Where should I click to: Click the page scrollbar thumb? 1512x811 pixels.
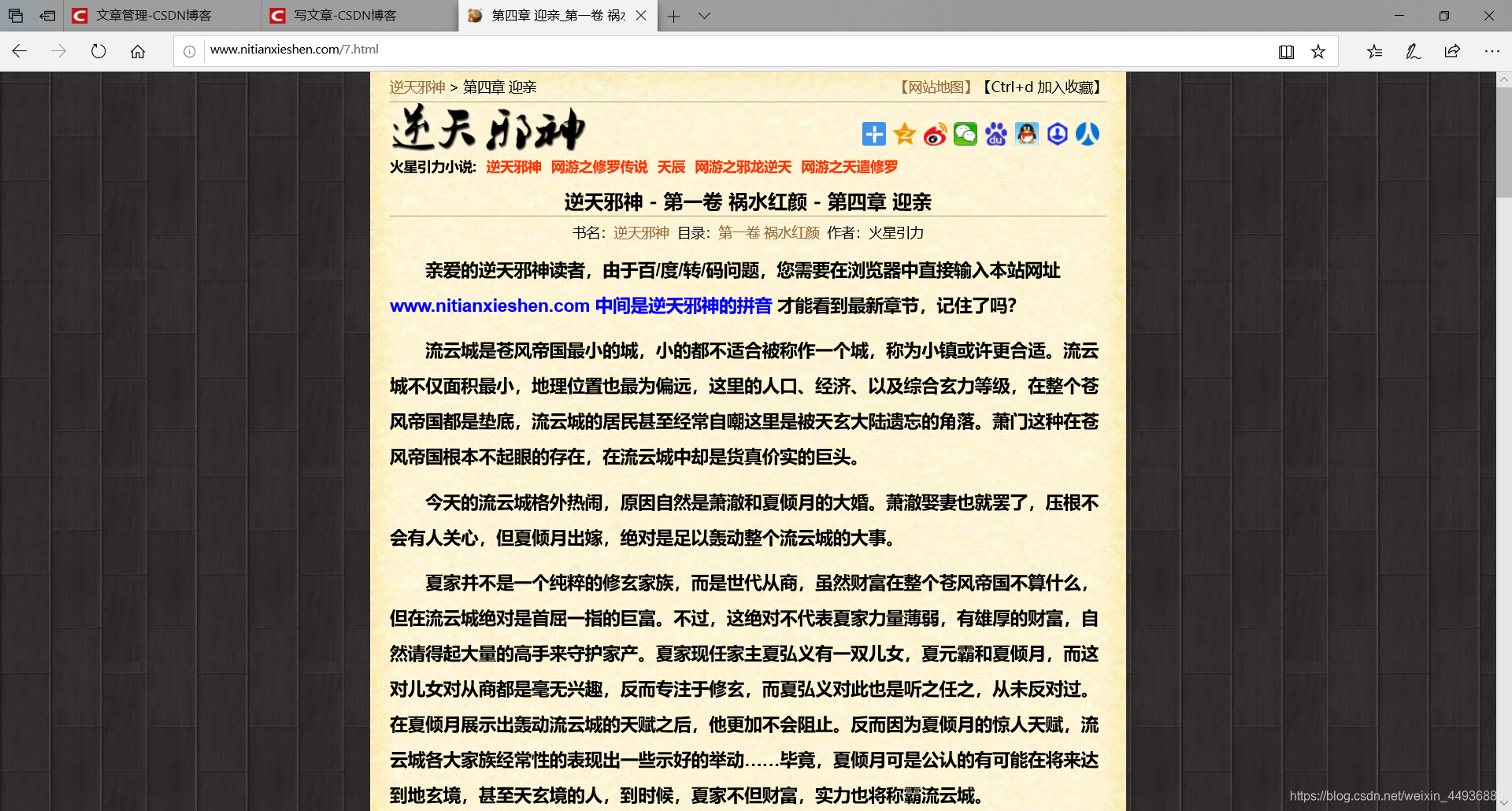click(1504, 142)
